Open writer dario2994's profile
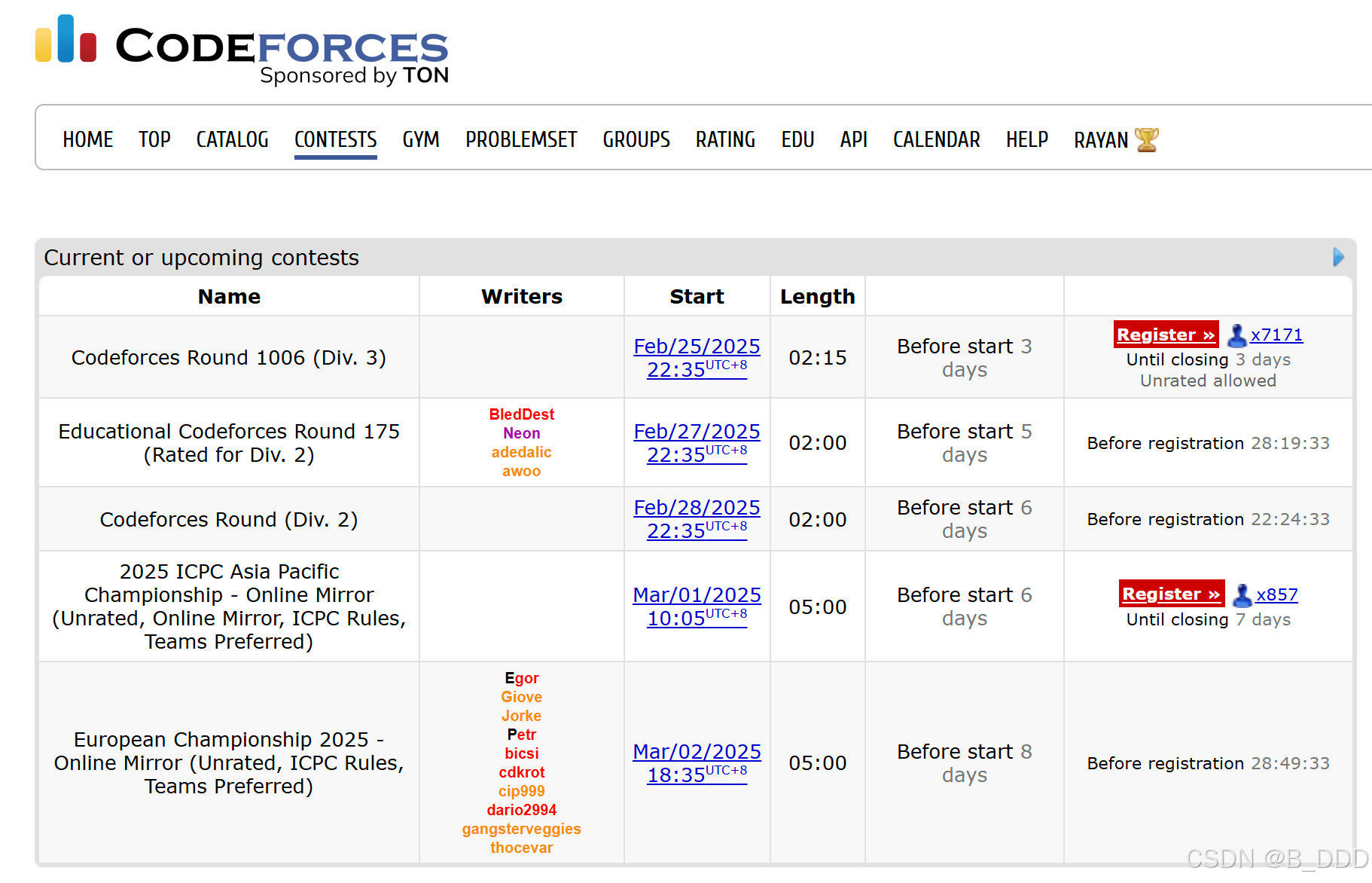The height and width of the screenshot is (883, 1372). pyautogui.click(x=521, y=810)
